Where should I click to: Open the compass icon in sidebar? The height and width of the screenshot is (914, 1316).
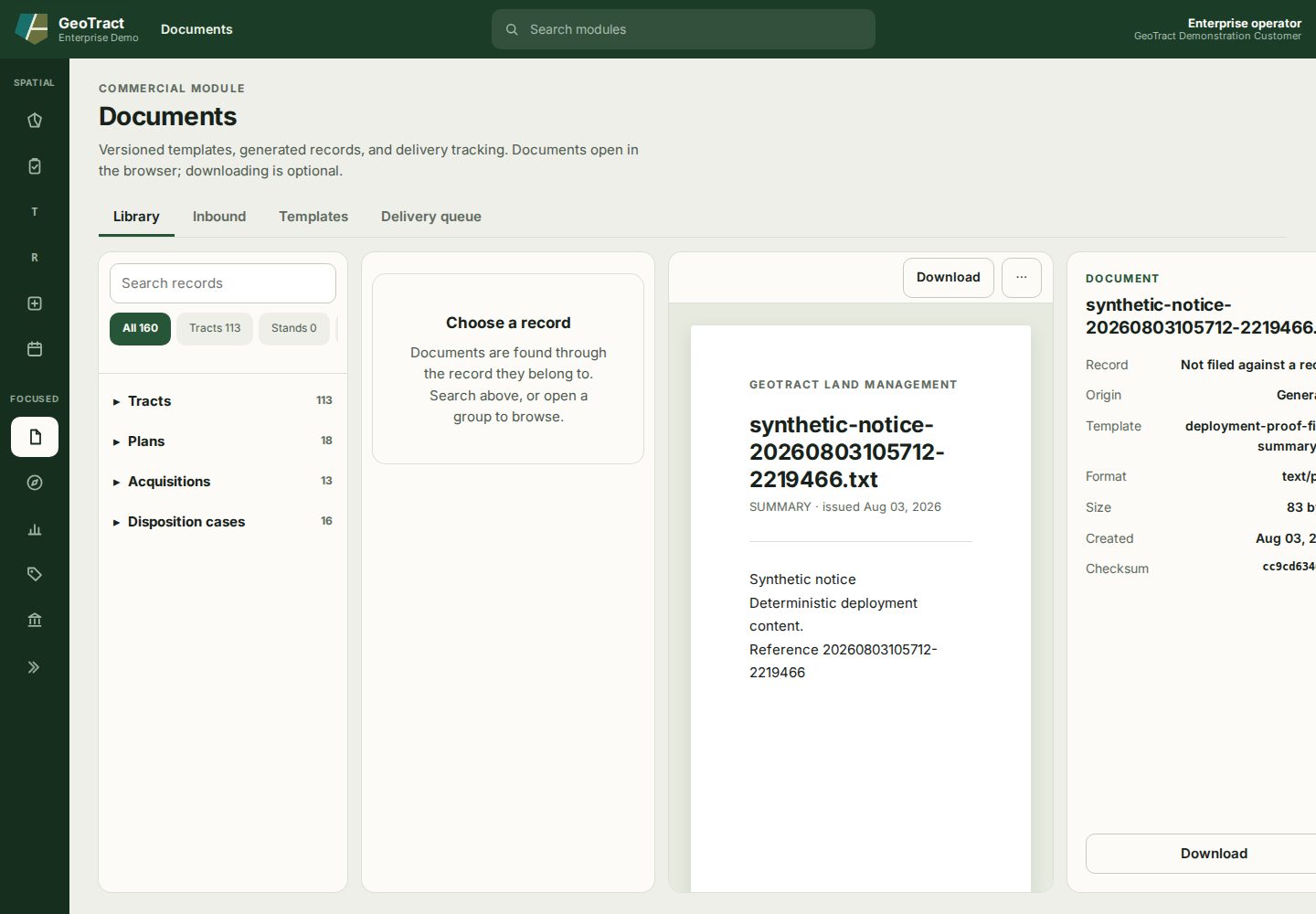pyautogui.click(x=35, y=483)
